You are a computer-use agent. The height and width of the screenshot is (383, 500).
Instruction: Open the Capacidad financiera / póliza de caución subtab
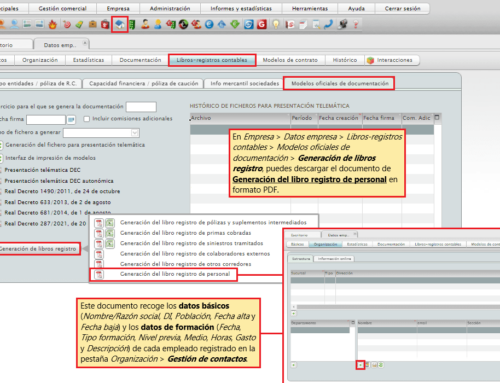click(144, 83)
